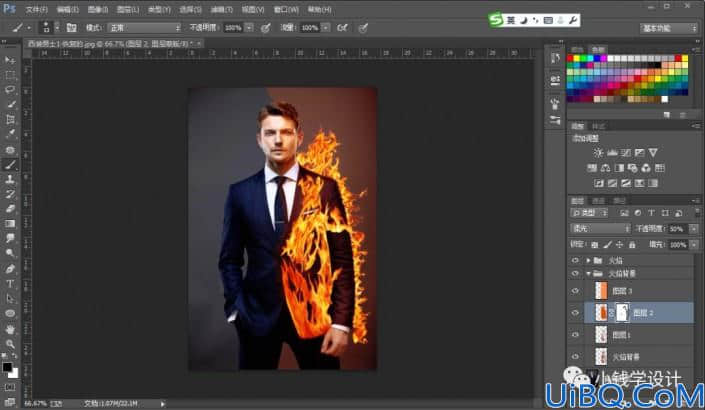Open layer opacity dropdown arrow
705x410 pixels.
(694, 229)
